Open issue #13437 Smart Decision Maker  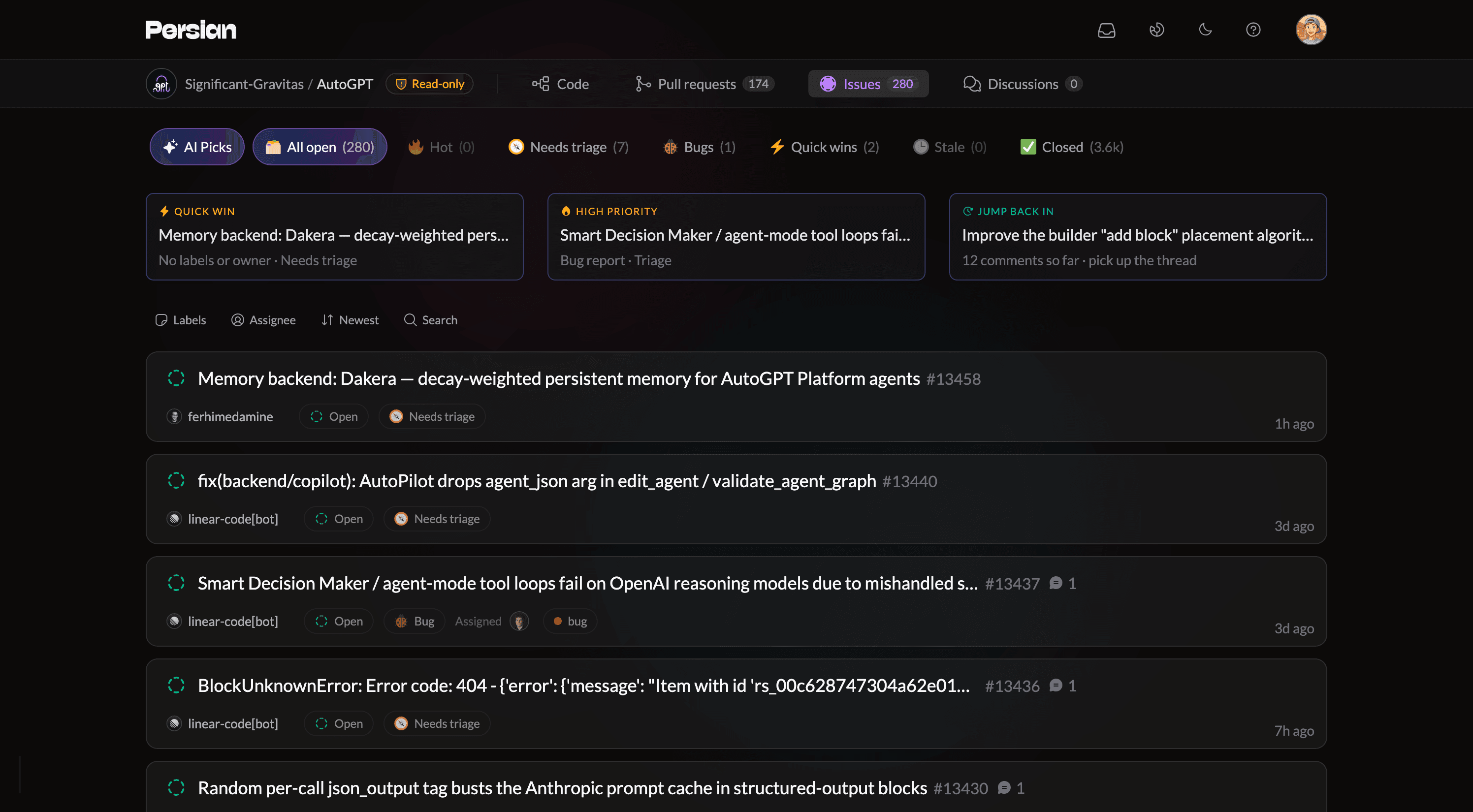[588, 584]
